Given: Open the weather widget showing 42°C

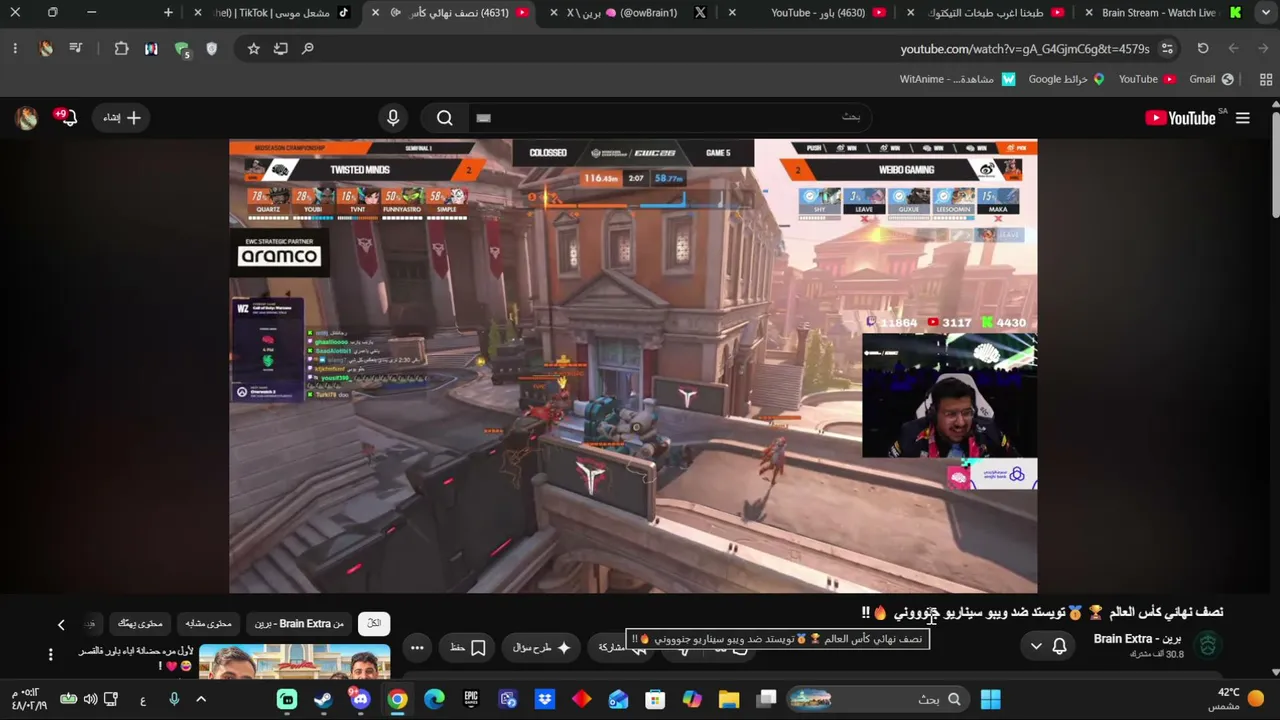Looking at the screenshot, I should 1237,699.
